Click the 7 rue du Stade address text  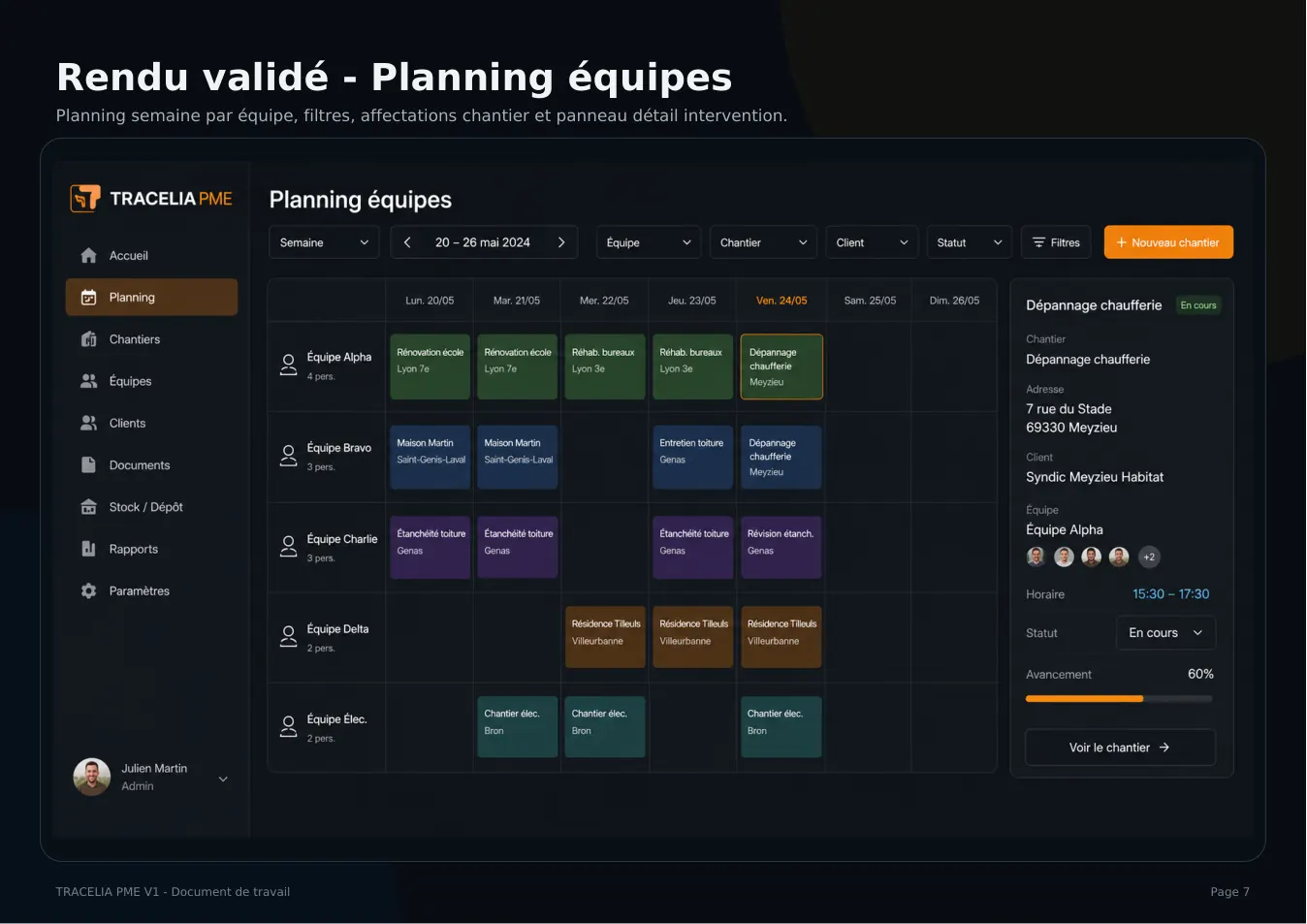click(1068, 409)
